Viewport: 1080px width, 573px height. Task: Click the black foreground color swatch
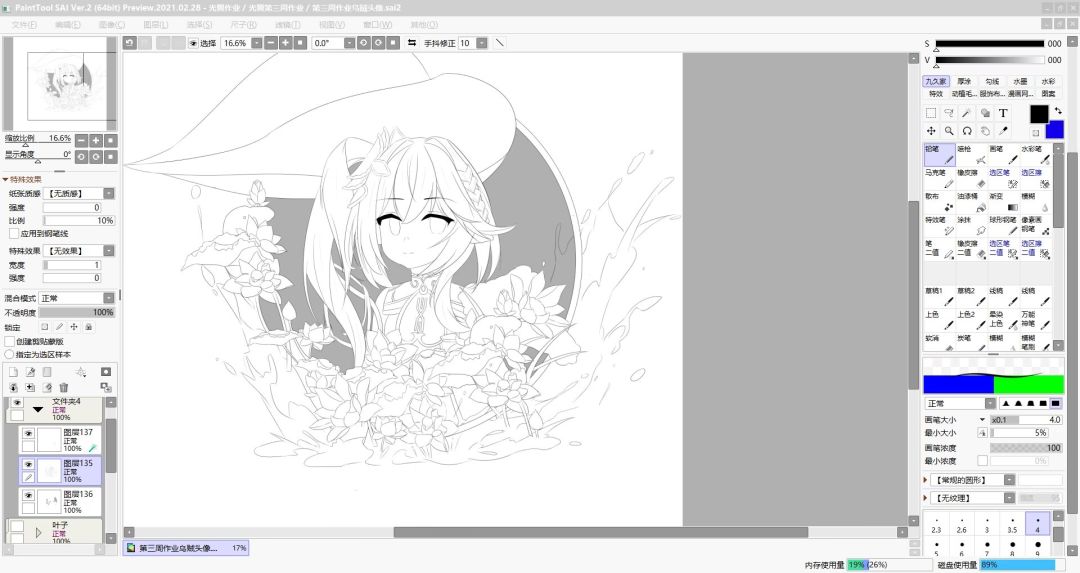point(1039,114)
